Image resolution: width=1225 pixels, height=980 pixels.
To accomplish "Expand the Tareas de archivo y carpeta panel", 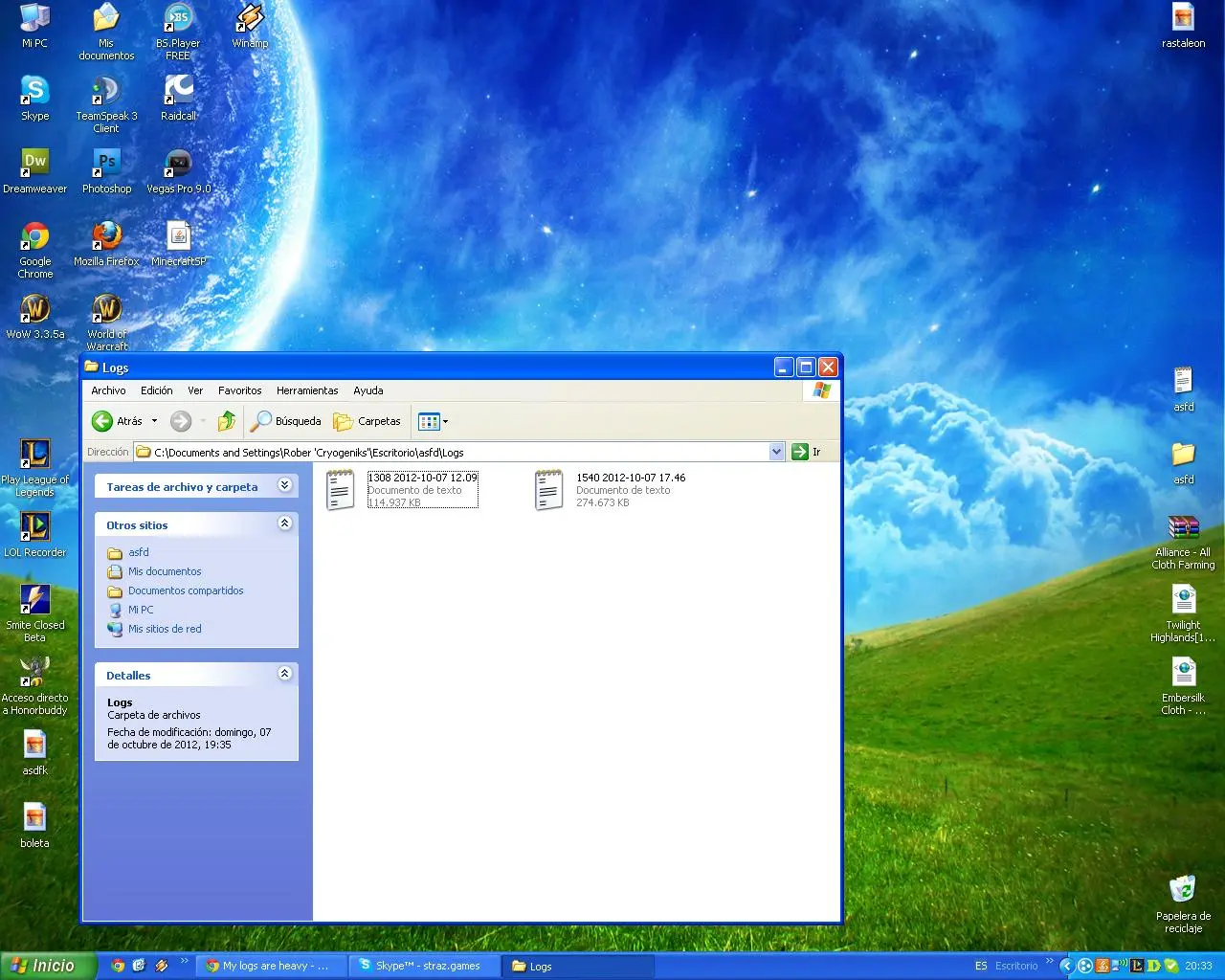I will tap(284, 485).
